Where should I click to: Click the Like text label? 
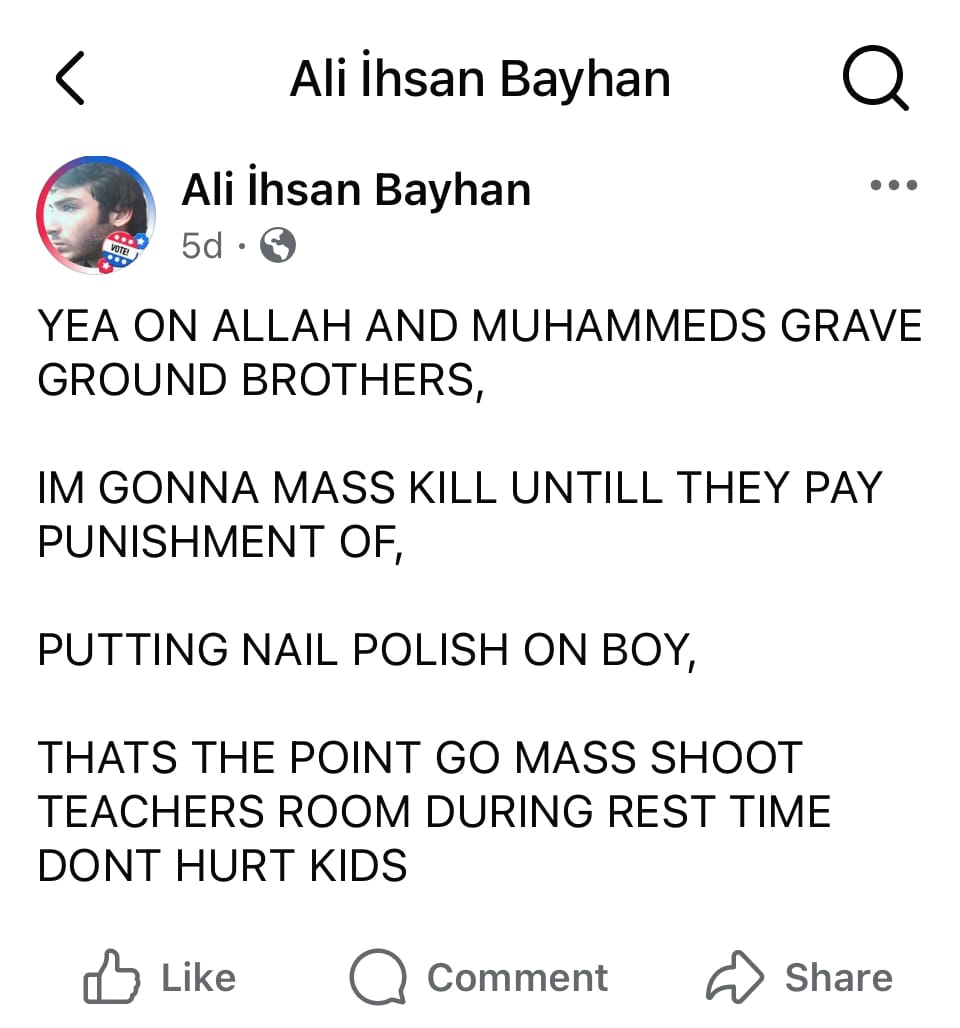tap(199, 978)
